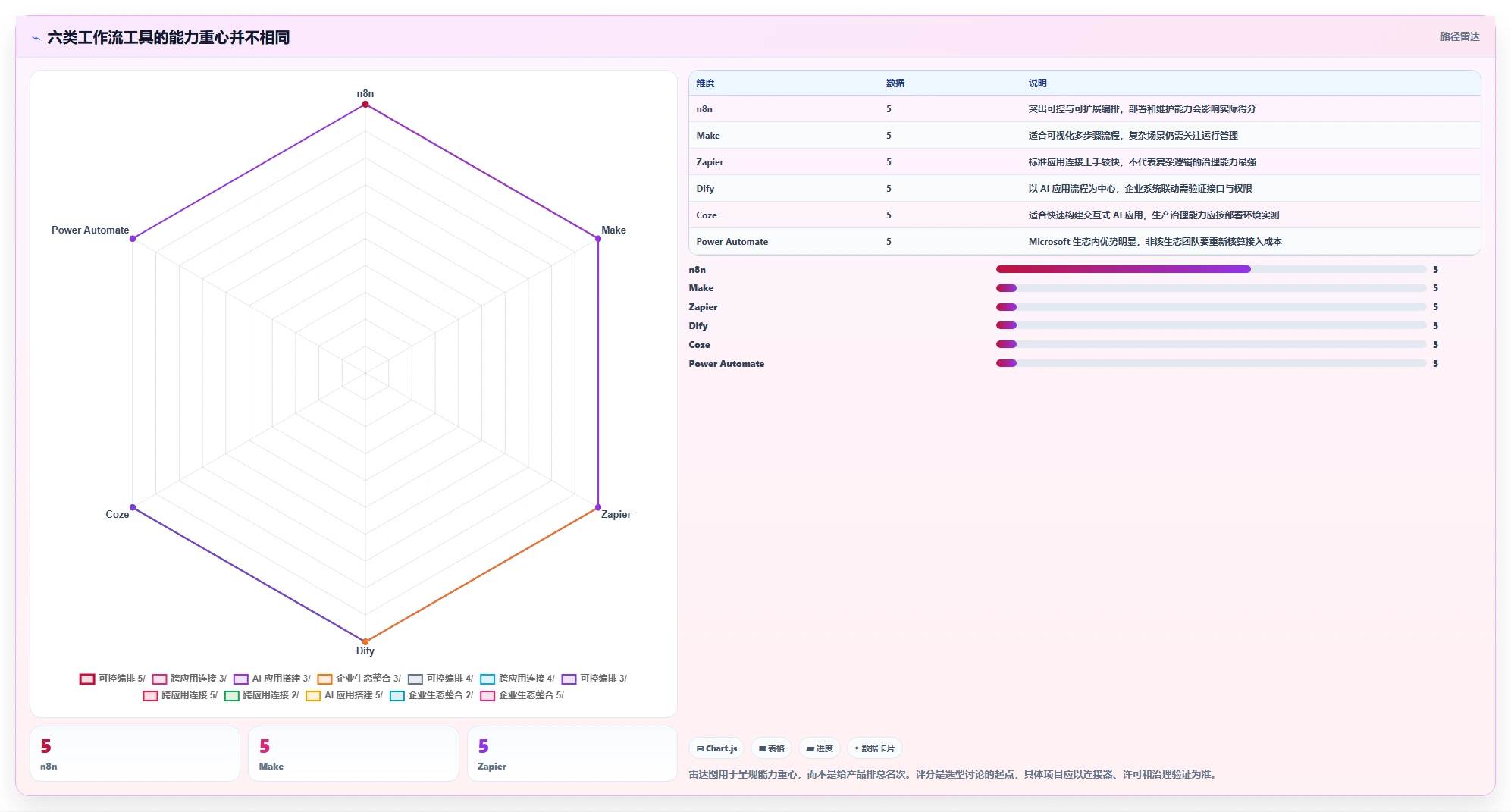Toggle legend item 可控编排 3/
Screen dimensions: 1511x812
(594, 679)
